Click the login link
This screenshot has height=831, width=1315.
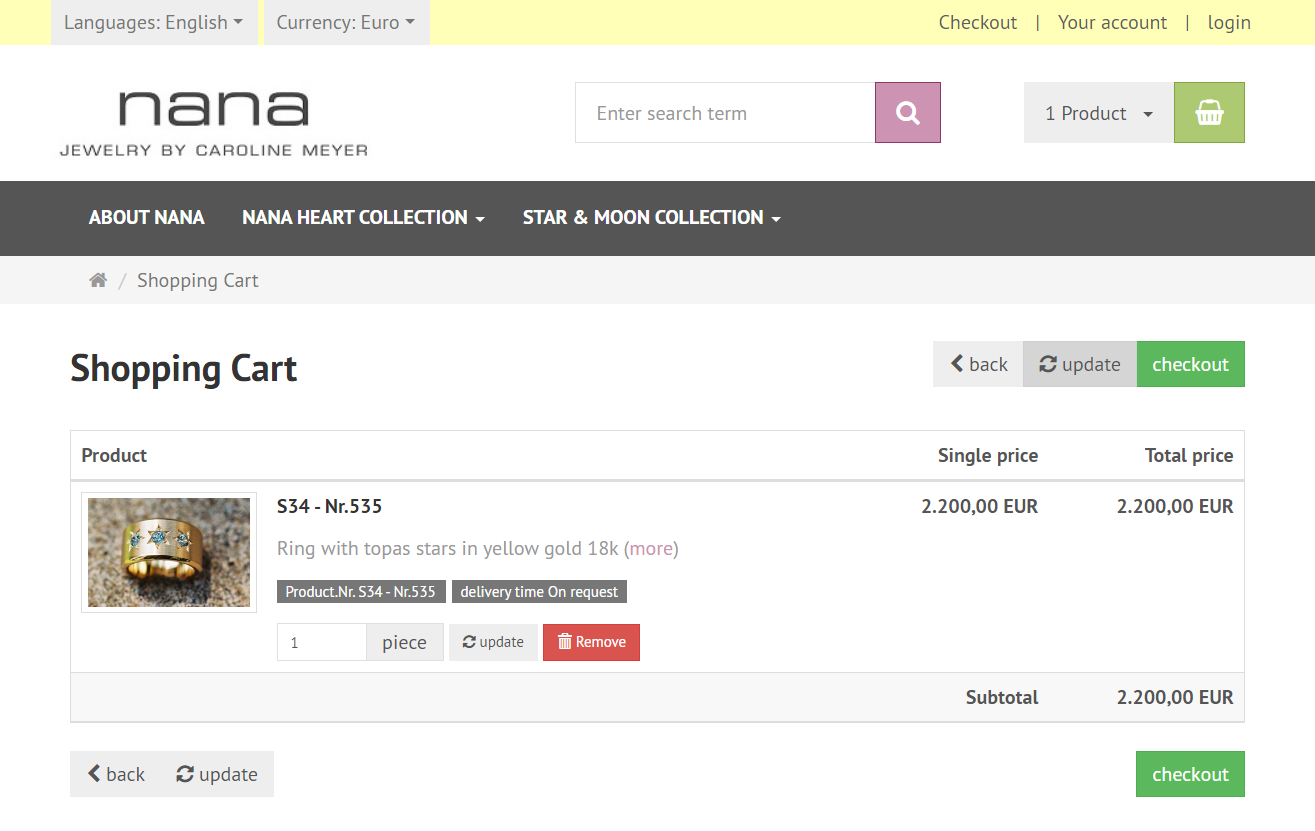coord(1229,22)
